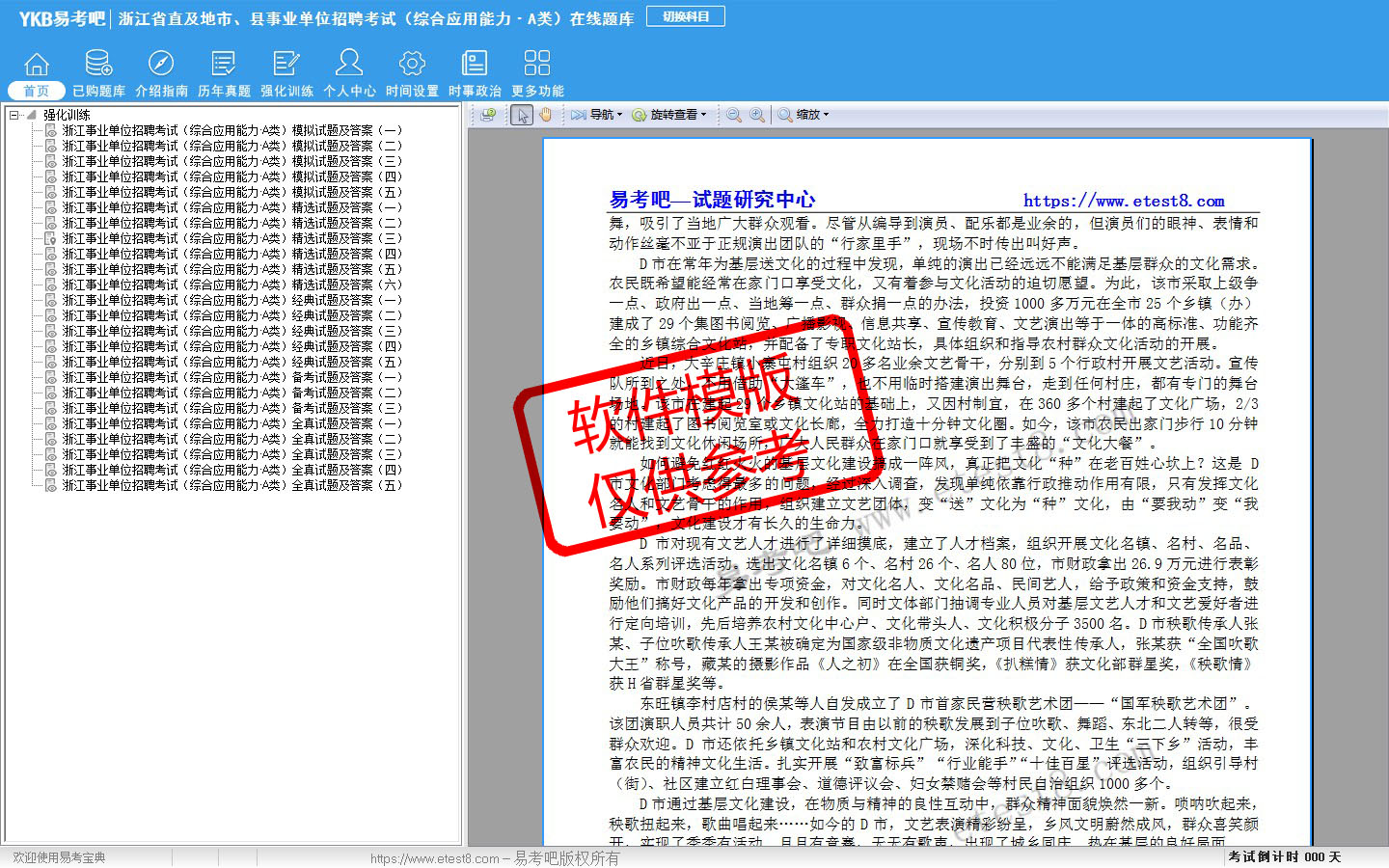Screen dimensions: 1389x868
Task: Go to 历年真题 past exam papers
Action: [224, 73]
